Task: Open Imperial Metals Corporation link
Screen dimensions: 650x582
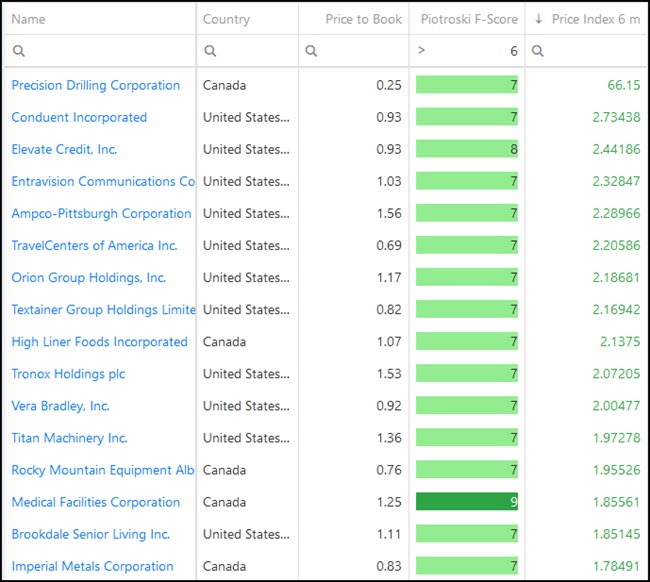Action: coord(92,566)
